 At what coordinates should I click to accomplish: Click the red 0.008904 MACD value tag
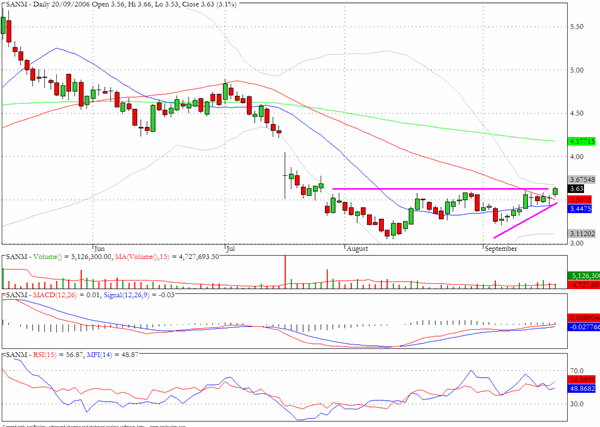(x=584, y=318)
